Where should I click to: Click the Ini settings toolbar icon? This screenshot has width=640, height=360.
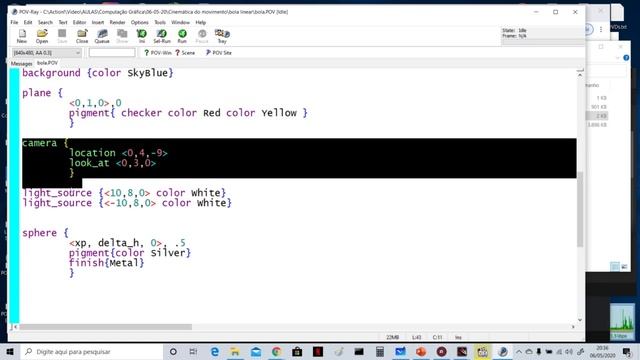tap(142, 36)
